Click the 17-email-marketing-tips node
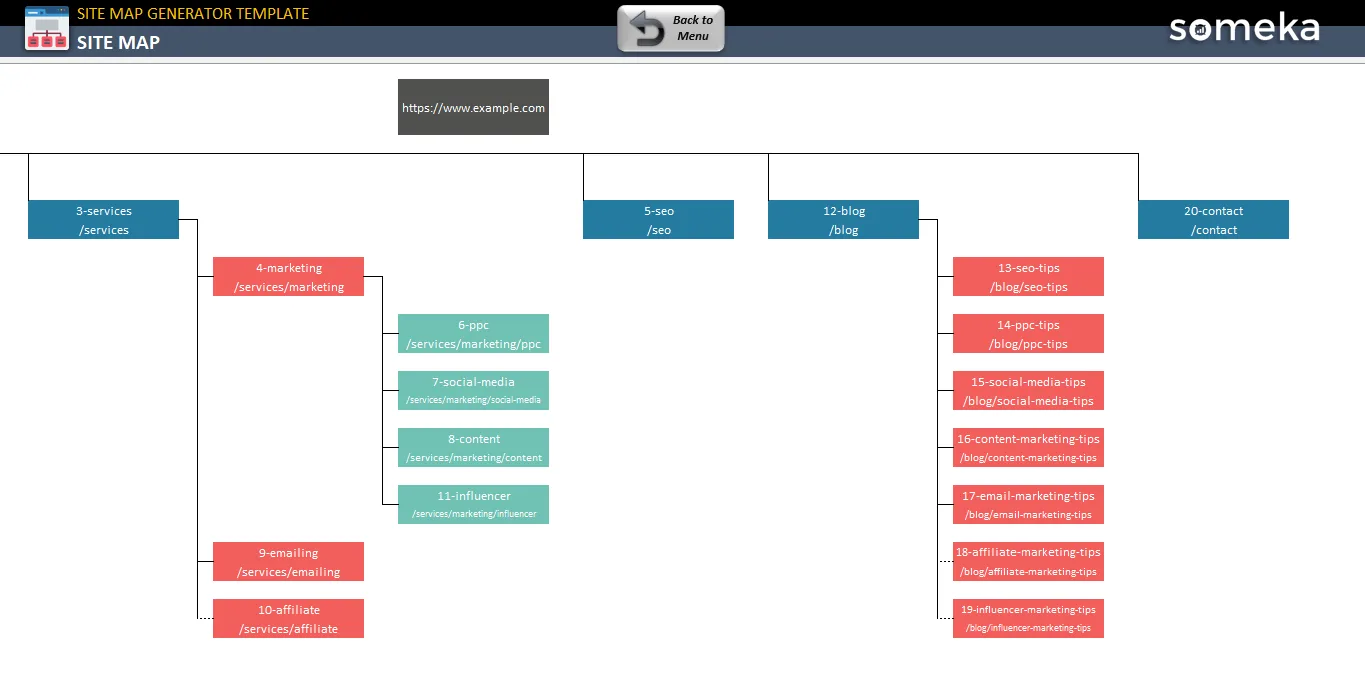1365x700 pixels. point(1028,505)
